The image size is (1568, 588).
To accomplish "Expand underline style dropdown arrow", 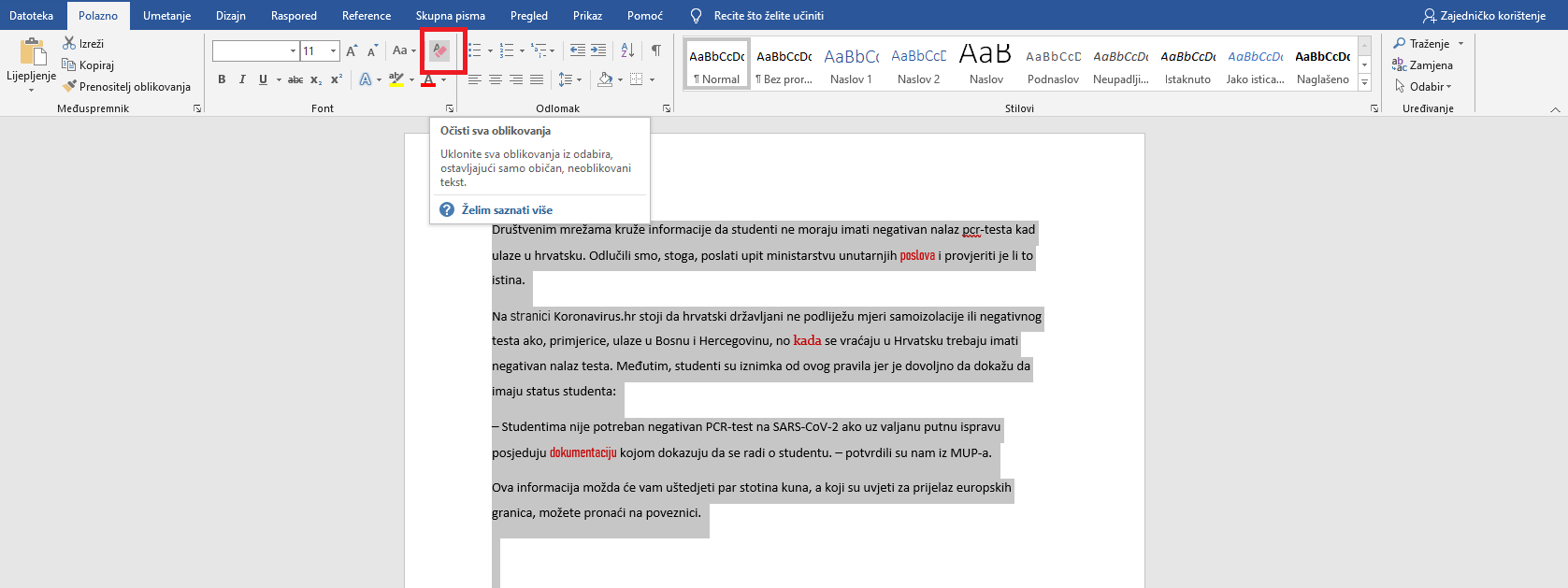I will [279, 79].
